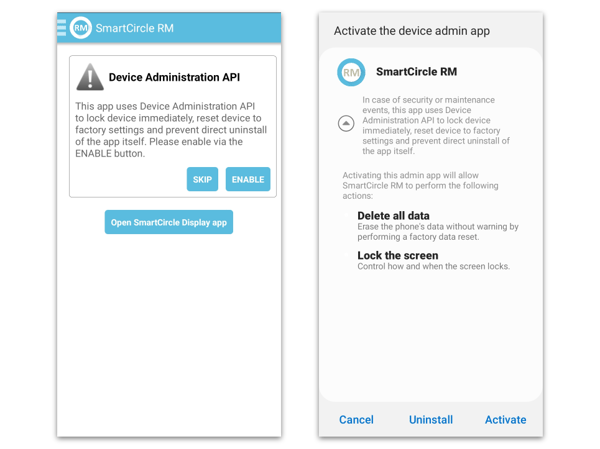Select the Lock the screen permission
Image resolution: width=600 pixels, height=449 pixels.
click(x=397, y=255)
